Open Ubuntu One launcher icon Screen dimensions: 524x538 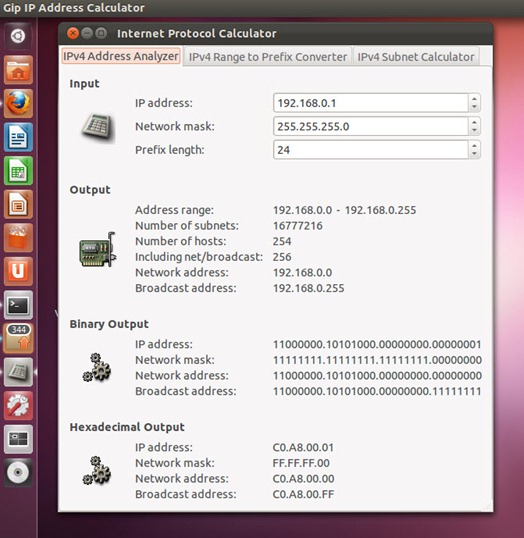coord(18,271)
